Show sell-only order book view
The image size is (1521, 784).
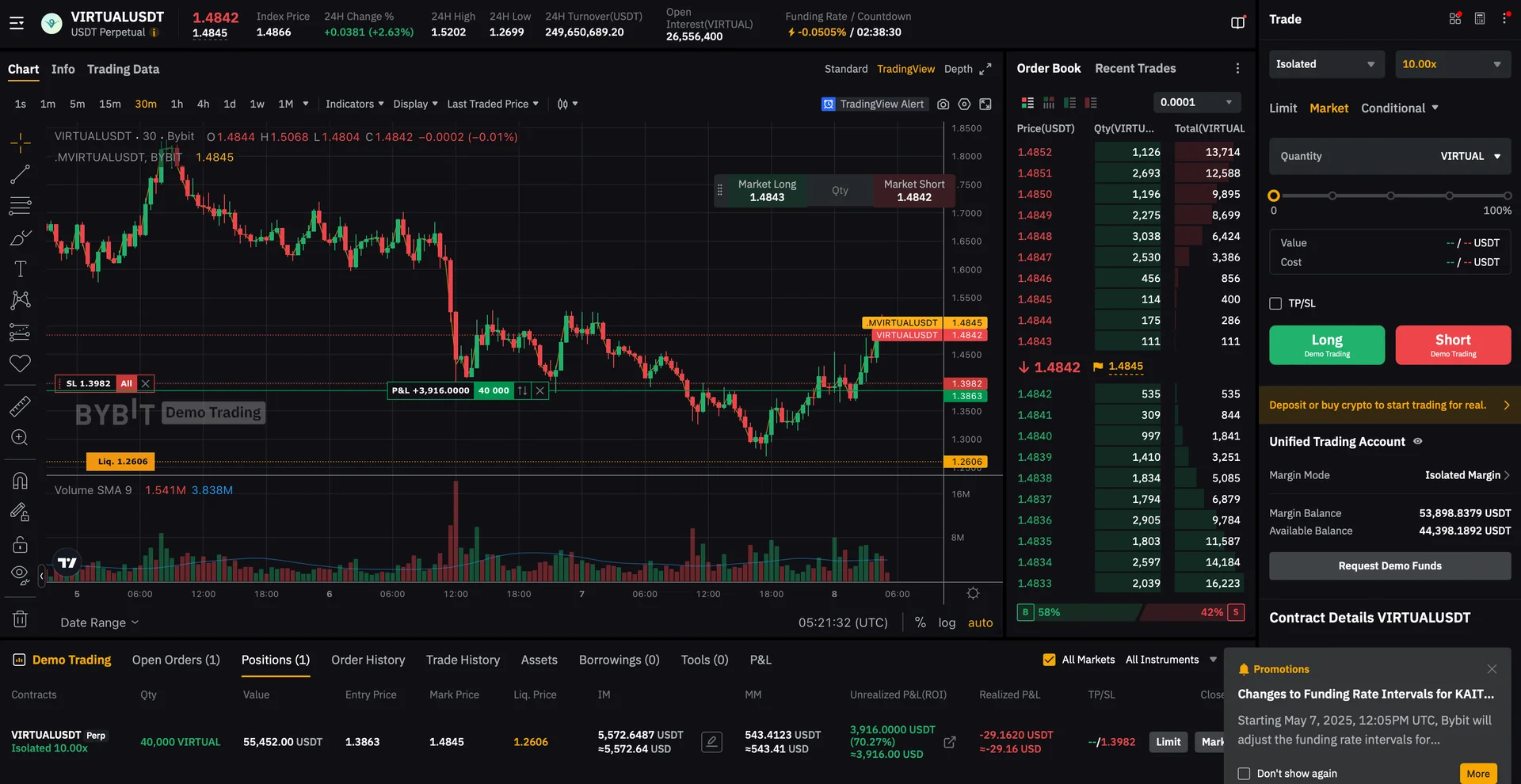(x=1091, y=102)
